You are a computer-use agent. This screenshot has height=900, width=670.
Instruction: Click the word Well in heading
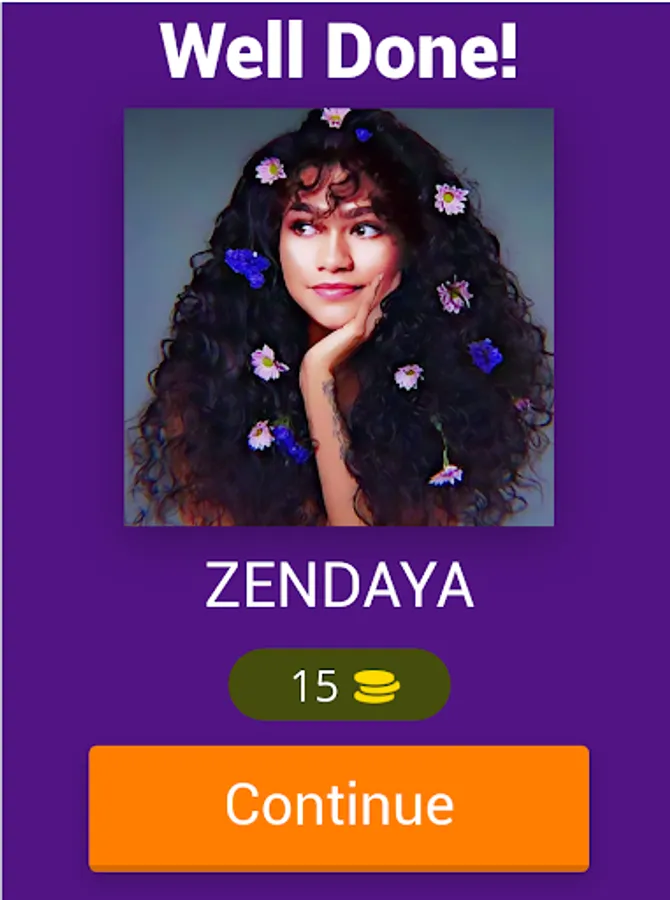pos(231,51)
